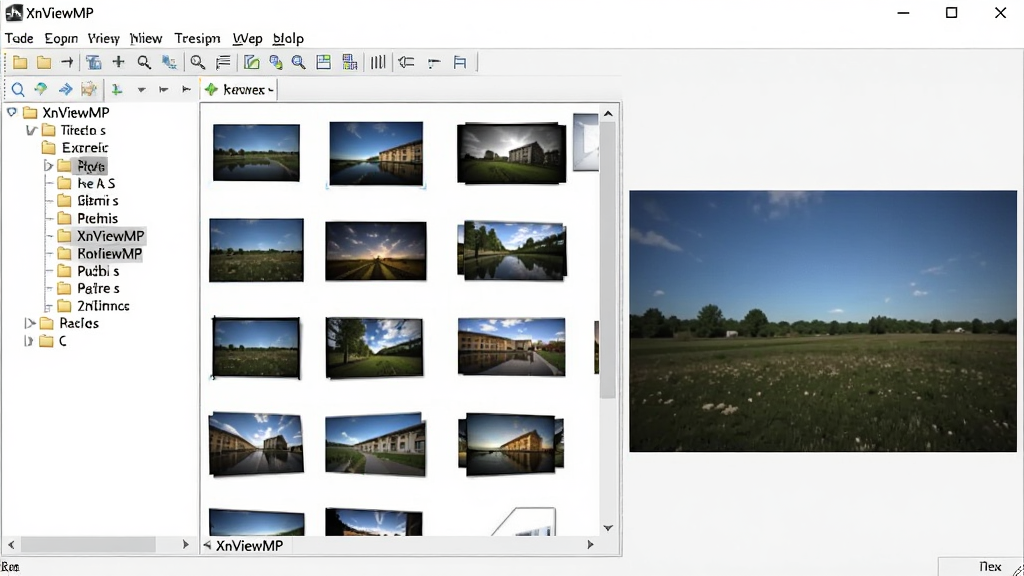The image size is (1024, 576).
Task: Click the picture icon in the lower toolbar
Action: pyautogui.click(x=89, y=89)
